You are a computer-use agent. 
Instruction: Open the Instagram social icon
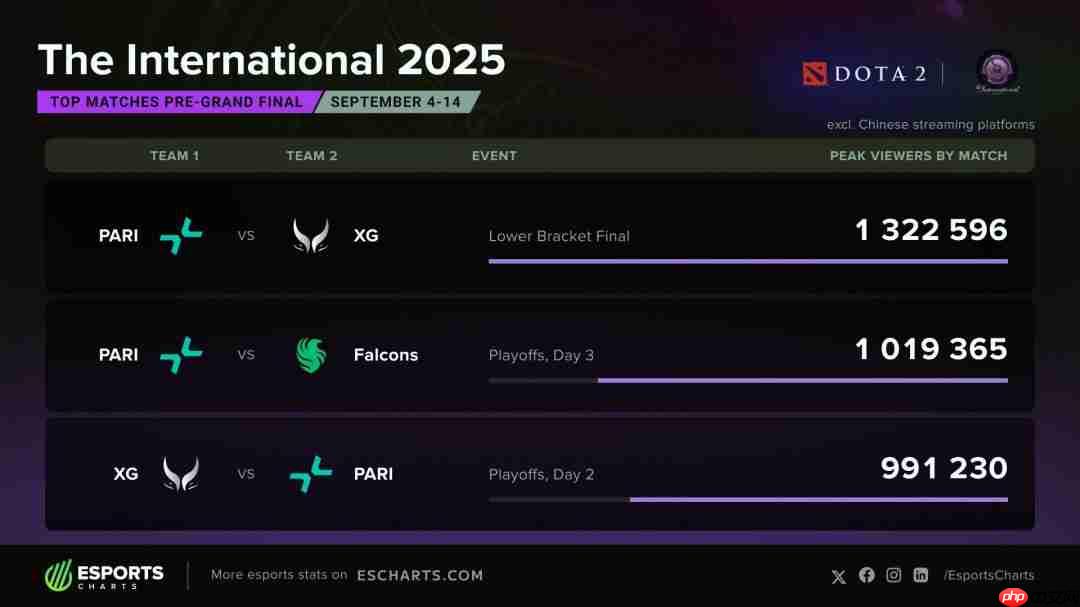pyautogui.click(x=893, y=575)
